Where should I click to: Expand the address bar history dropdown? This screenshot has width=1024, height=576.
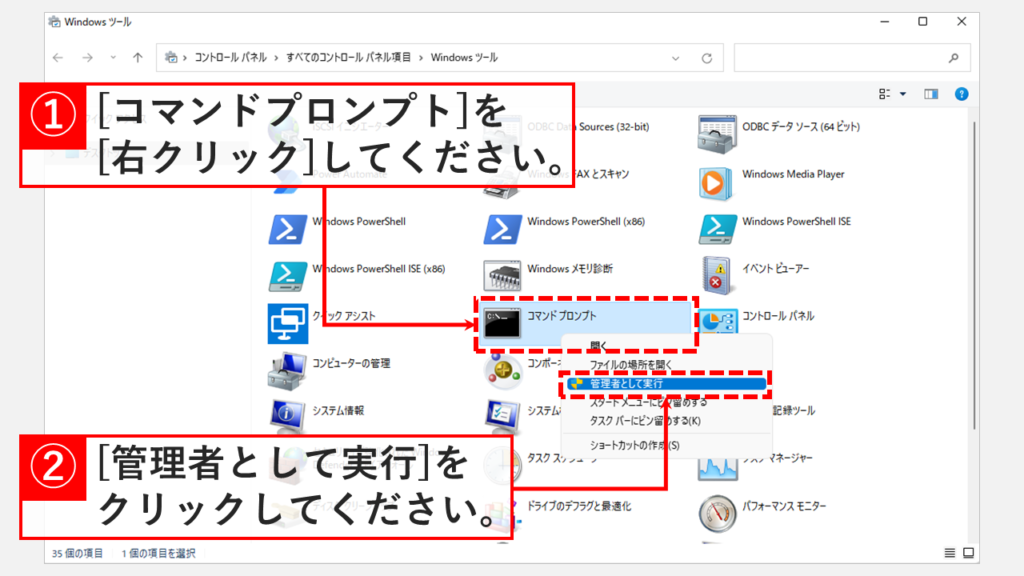click(675, 58)
